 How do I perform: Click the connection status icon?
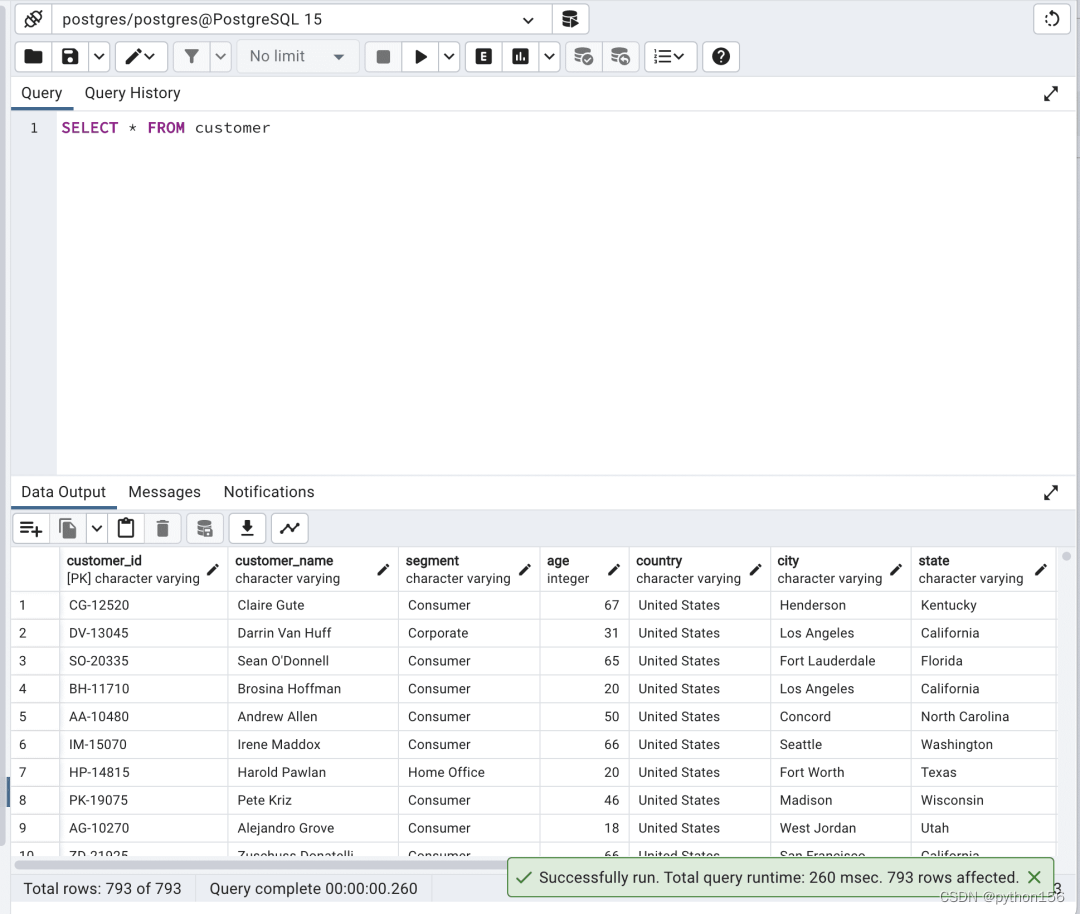tap(33, 19)
